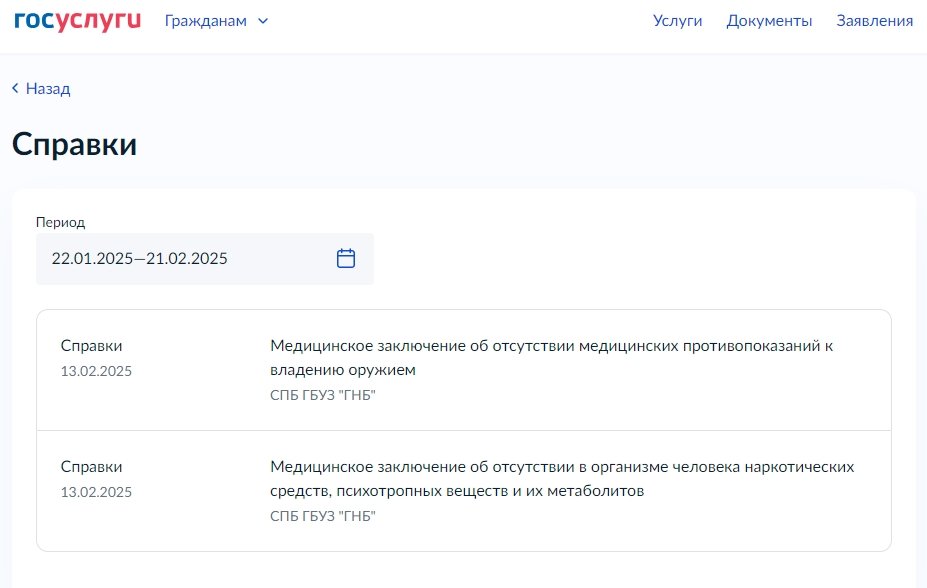Select the date 13.02.2025 in the second row
This screenshot has width=927, height=588.
pyautogui.click(x=96, y=492)
